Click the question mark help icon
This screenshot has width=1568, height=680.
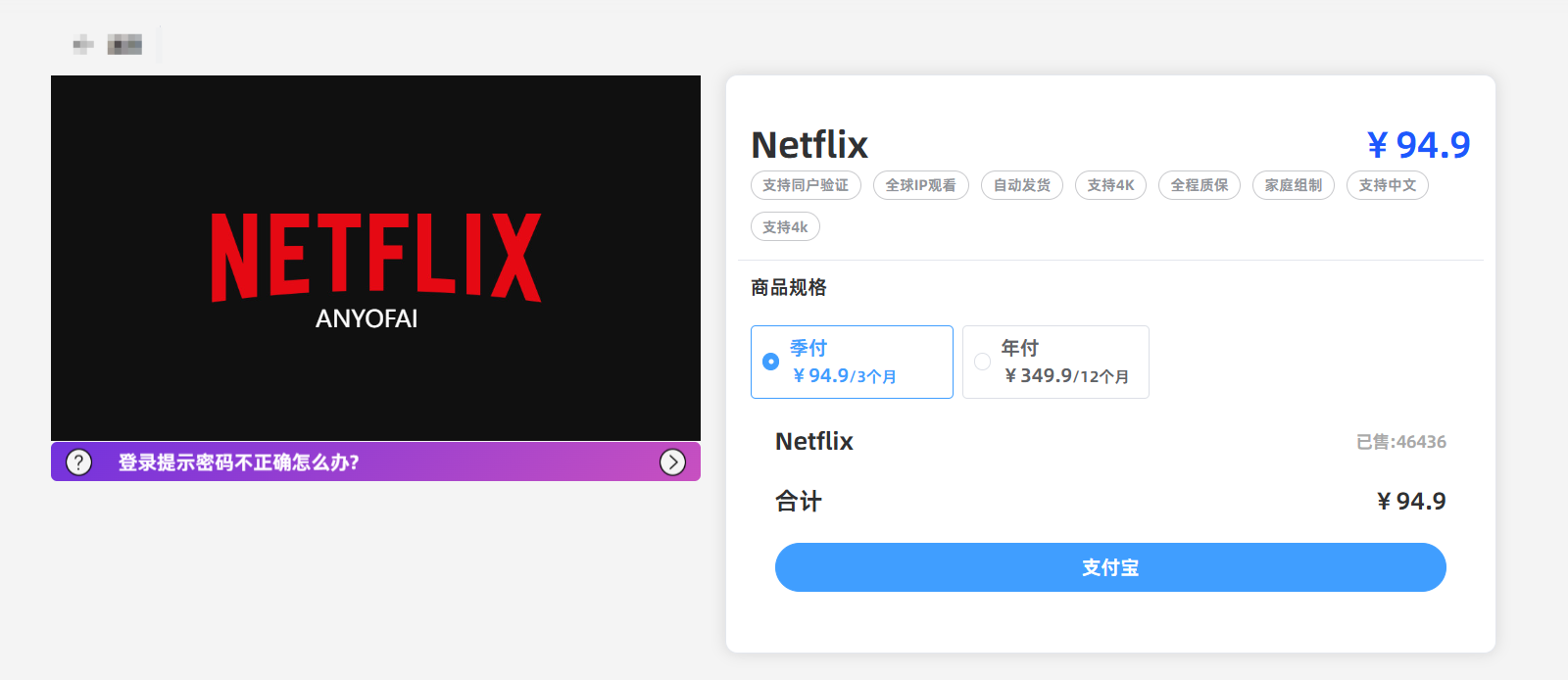tap(78, 462)
